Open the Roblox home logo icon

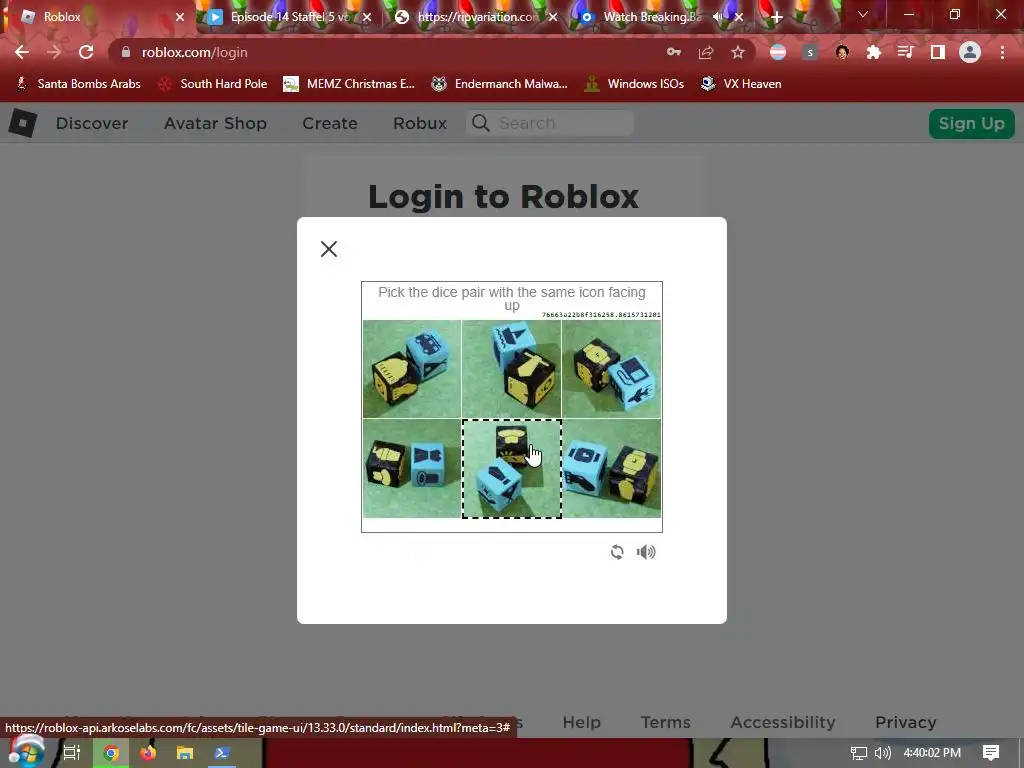[23, 123]
